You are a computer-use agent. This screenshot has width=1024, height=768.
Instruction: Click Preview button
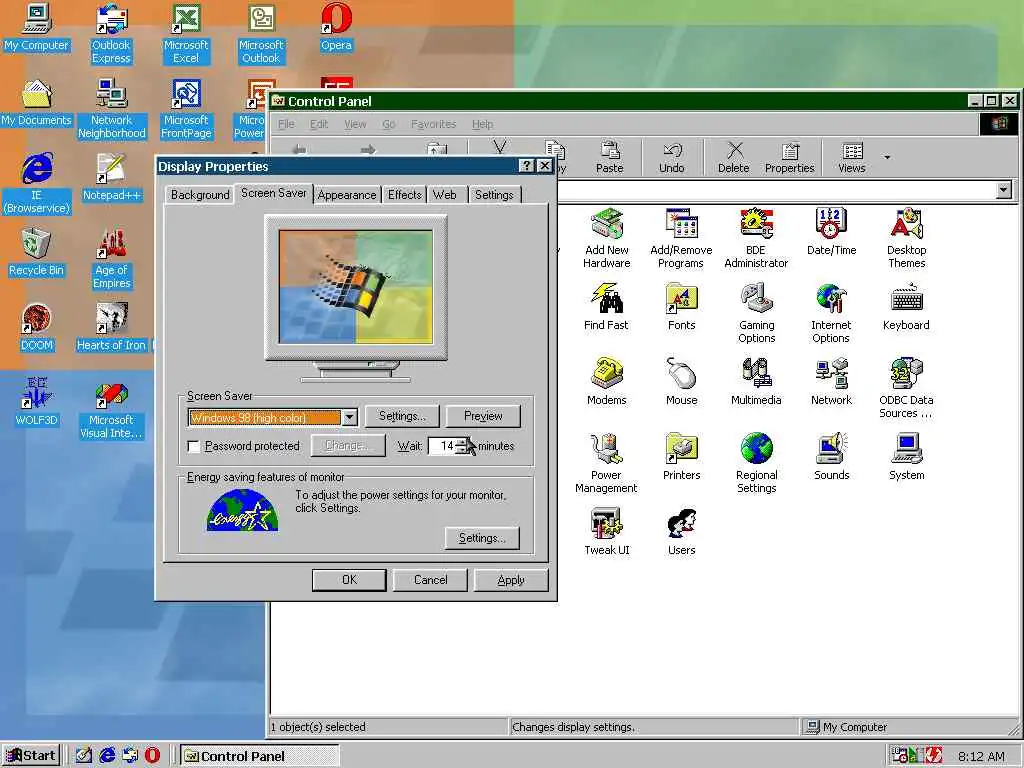tap(483, 416)
